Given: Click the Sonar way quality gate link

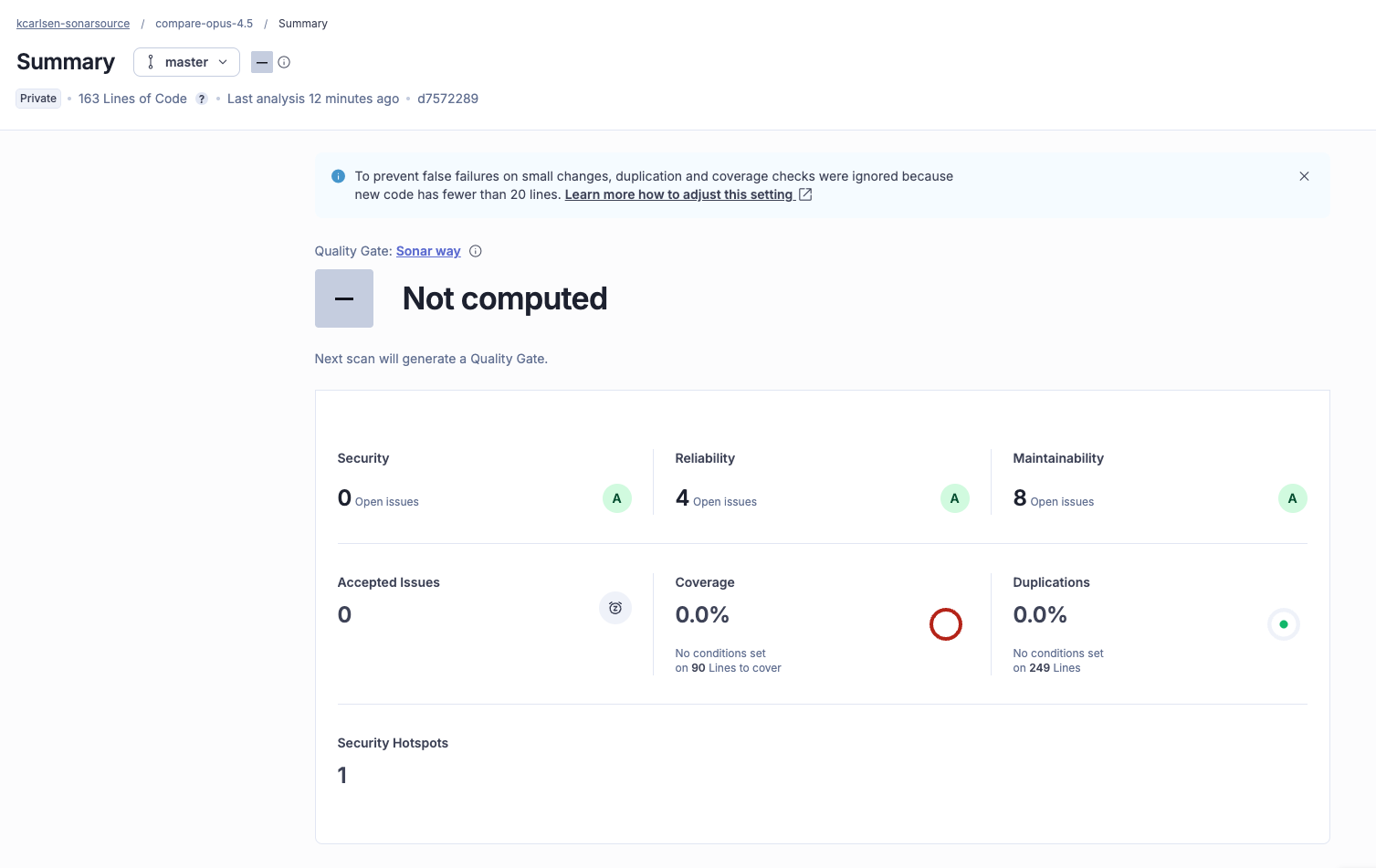Looking at the screenshot, I should [428, 251].
